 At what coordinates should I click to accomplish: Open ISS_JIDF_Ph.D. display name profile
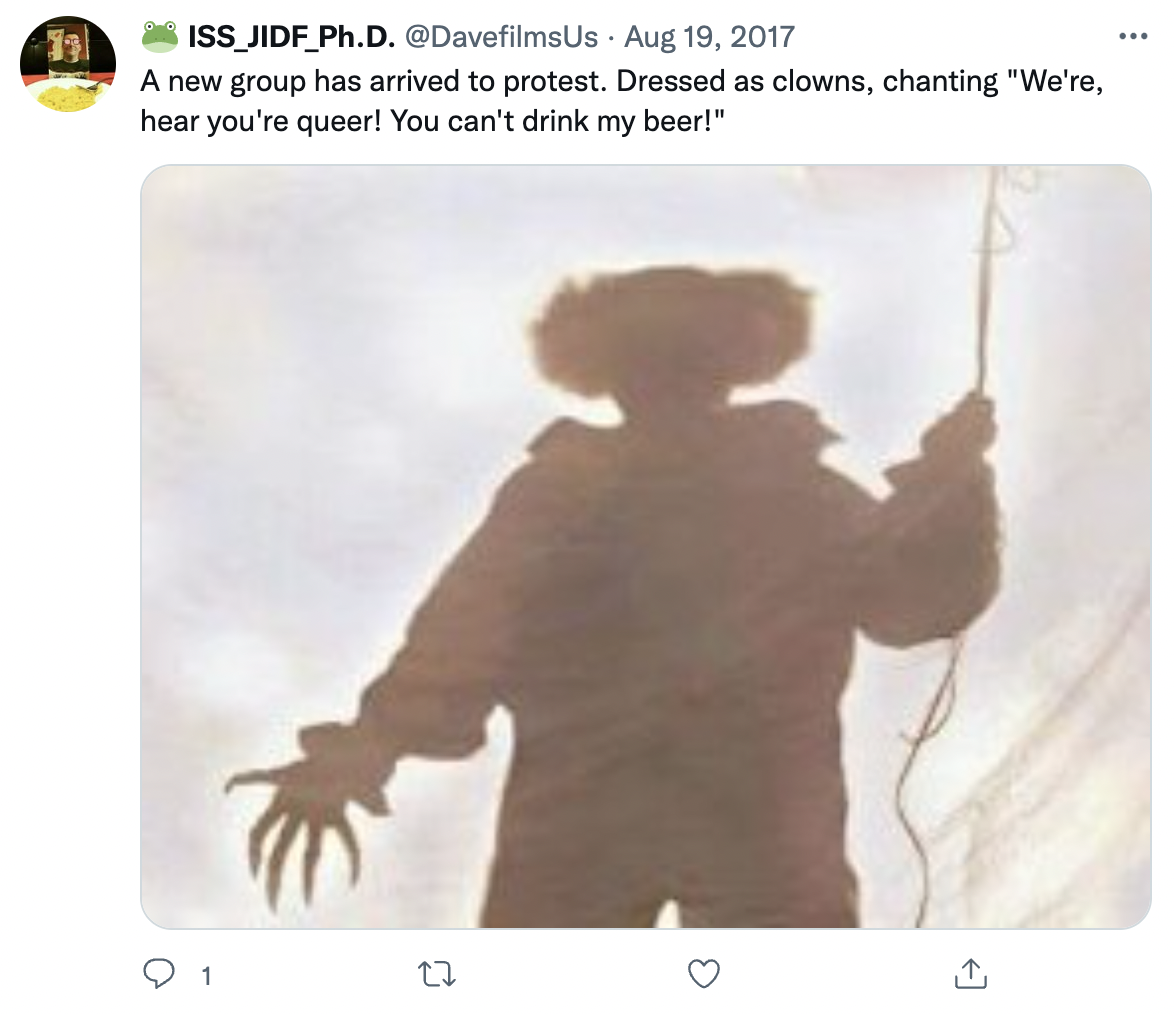[x=291, y=37]
